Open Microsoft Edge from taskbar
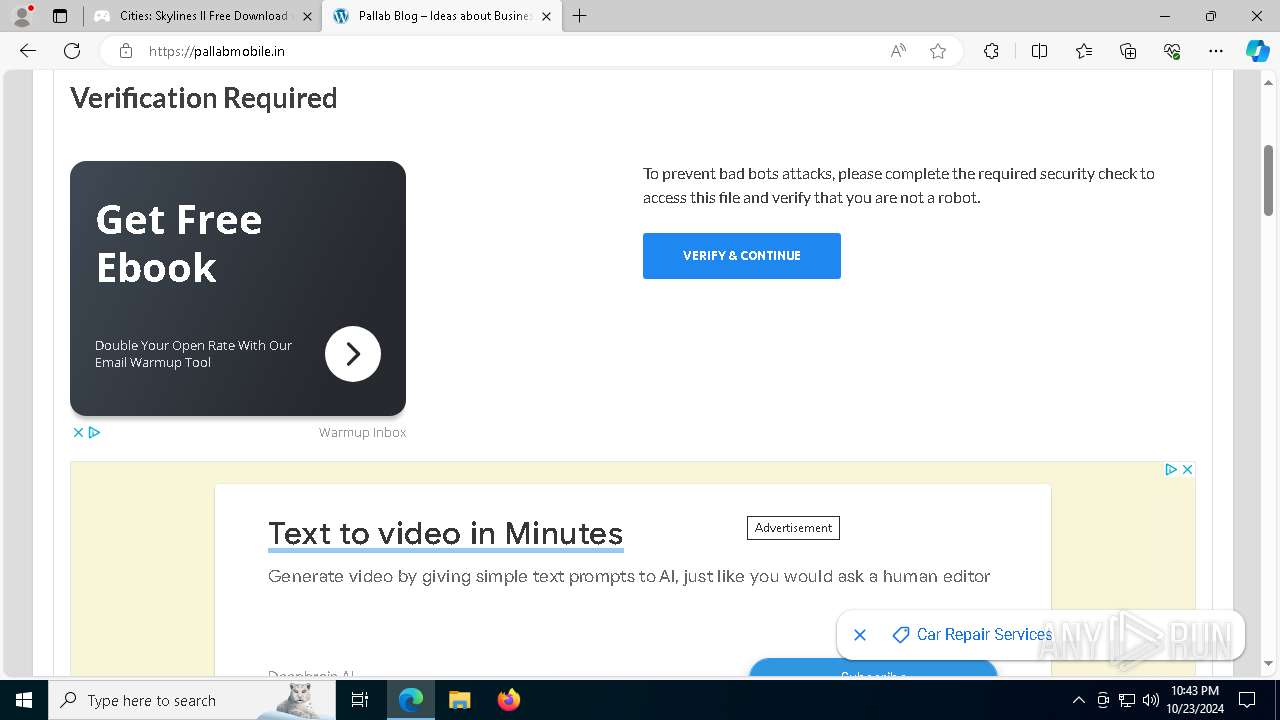This screenshot has width=1280, height=720. pos(411,700)
